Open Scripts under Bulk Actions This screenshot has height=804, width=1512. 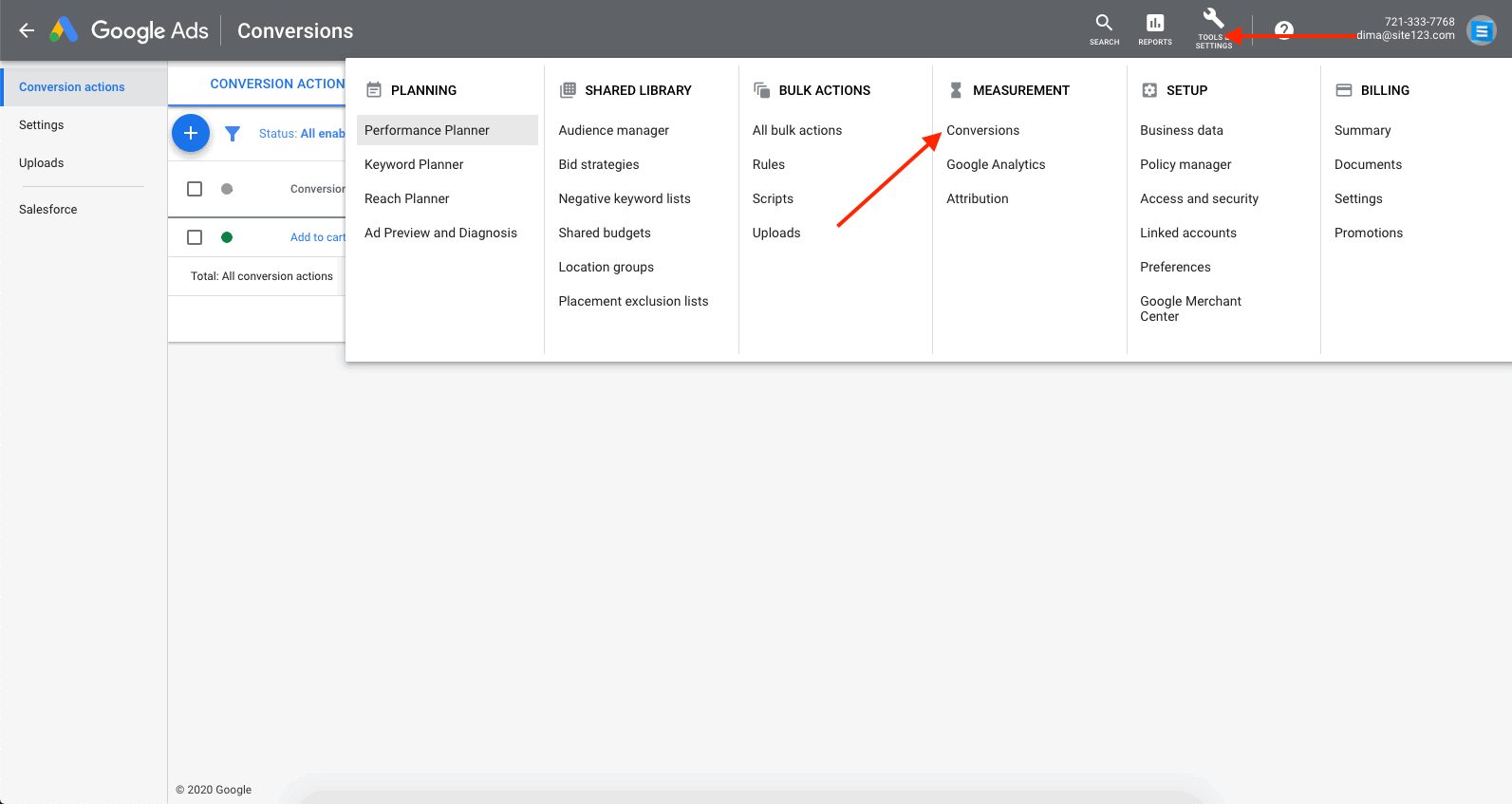coord(773,198)
